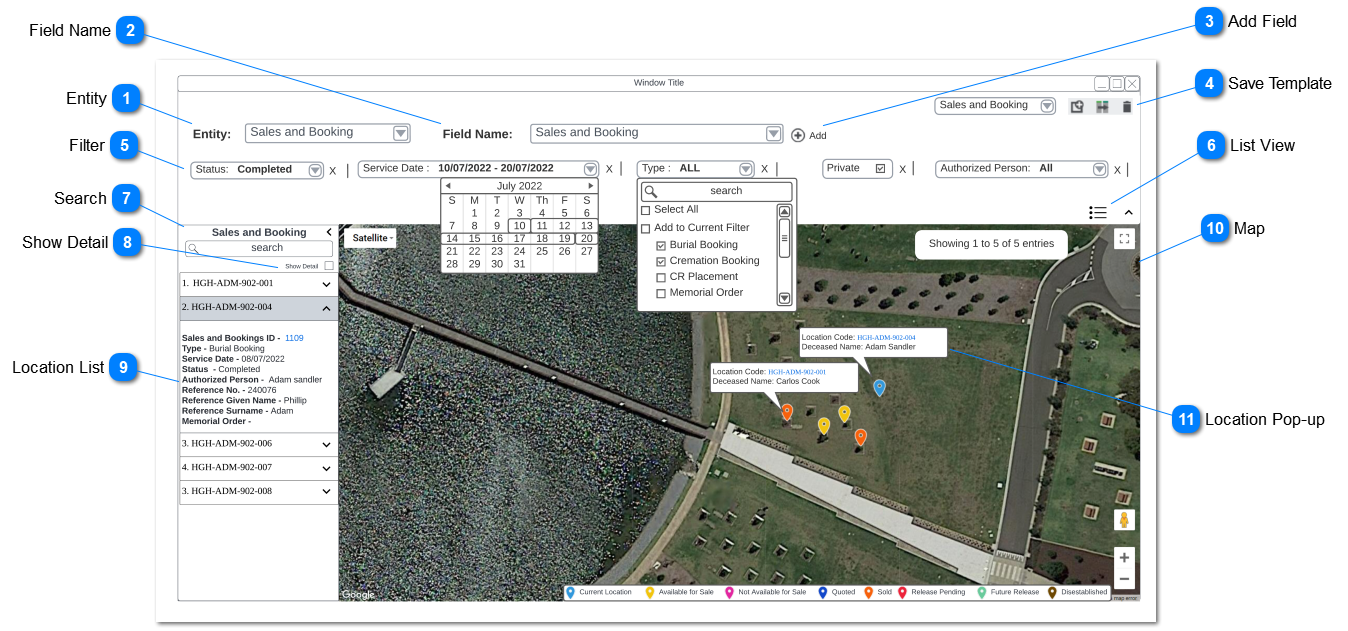Viewport: 1348px width, 631px height.
Task: Open Sales and Bookings ID 1109 link
Action: pos(294,338)
